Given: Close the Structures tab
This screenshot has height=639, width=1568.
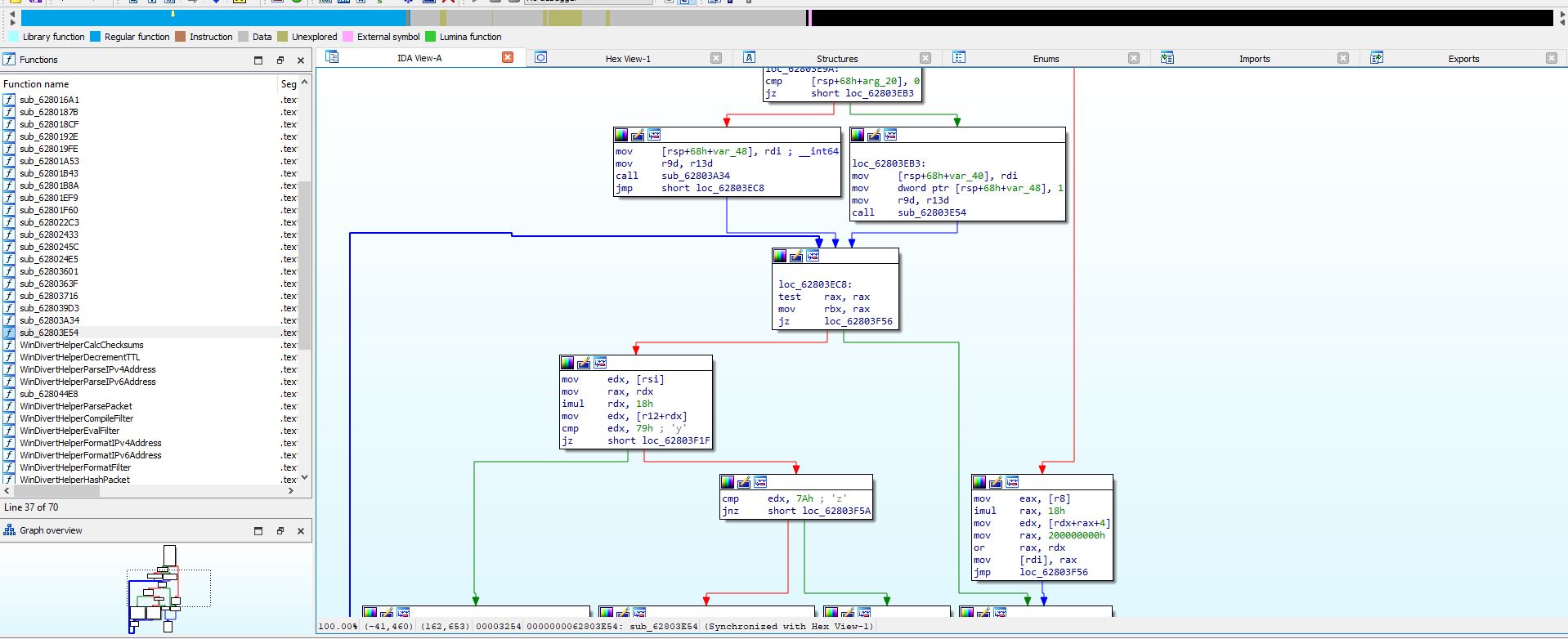Looking at the screenshot, I should pos(925,58).
